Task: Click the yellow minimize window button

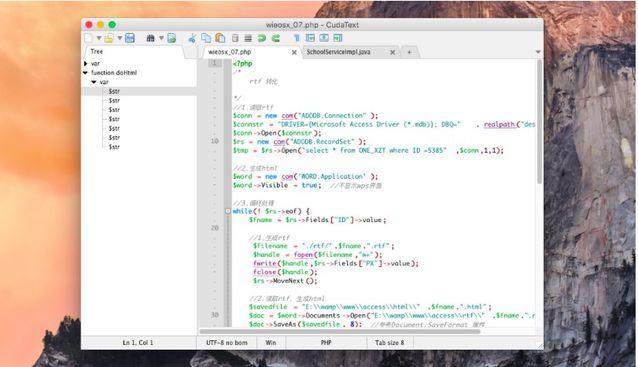Action: (100, 25)
